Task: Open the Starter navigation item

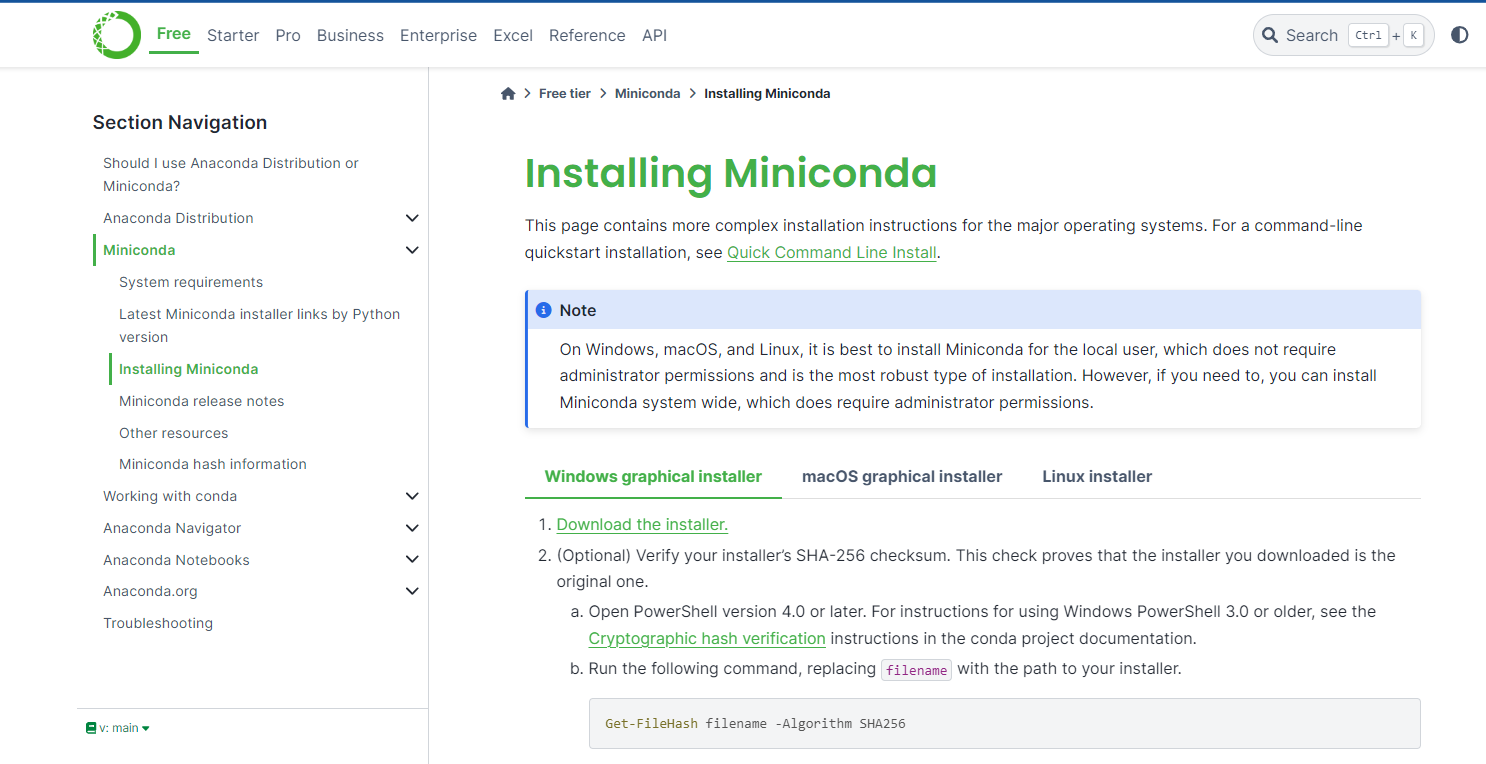Action: pyautogui.click(x=233, y=35)
